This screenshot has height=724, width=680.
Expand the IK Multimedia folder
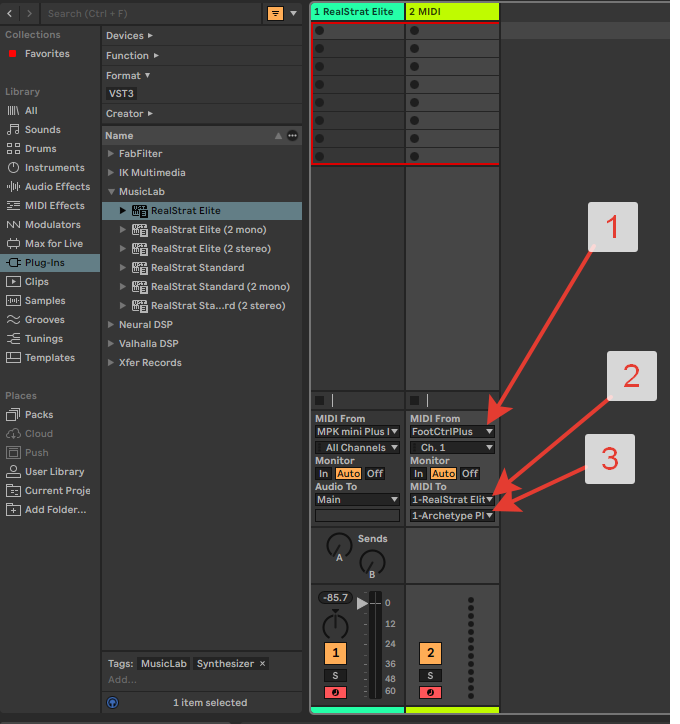111,172
